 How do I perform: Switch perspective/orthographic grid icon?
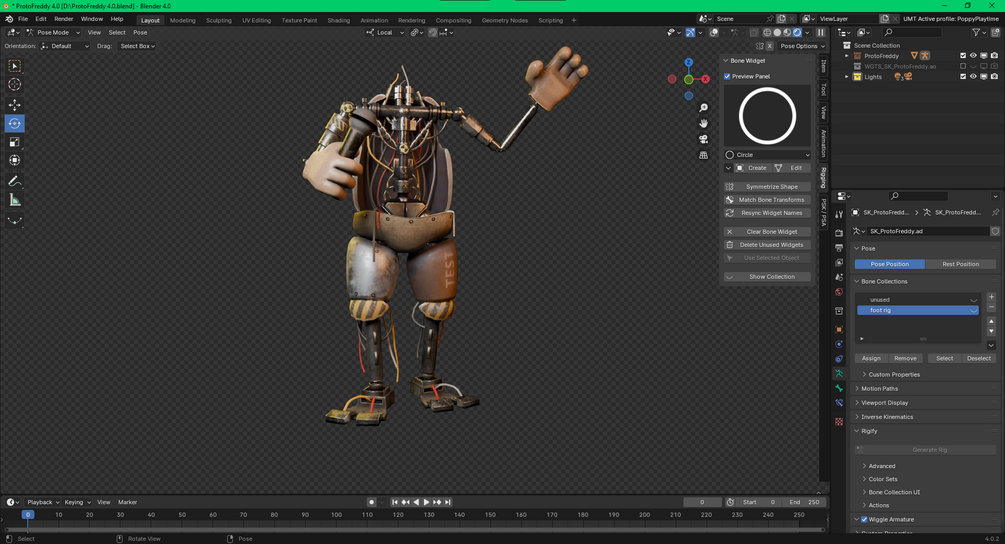point(703,155)
